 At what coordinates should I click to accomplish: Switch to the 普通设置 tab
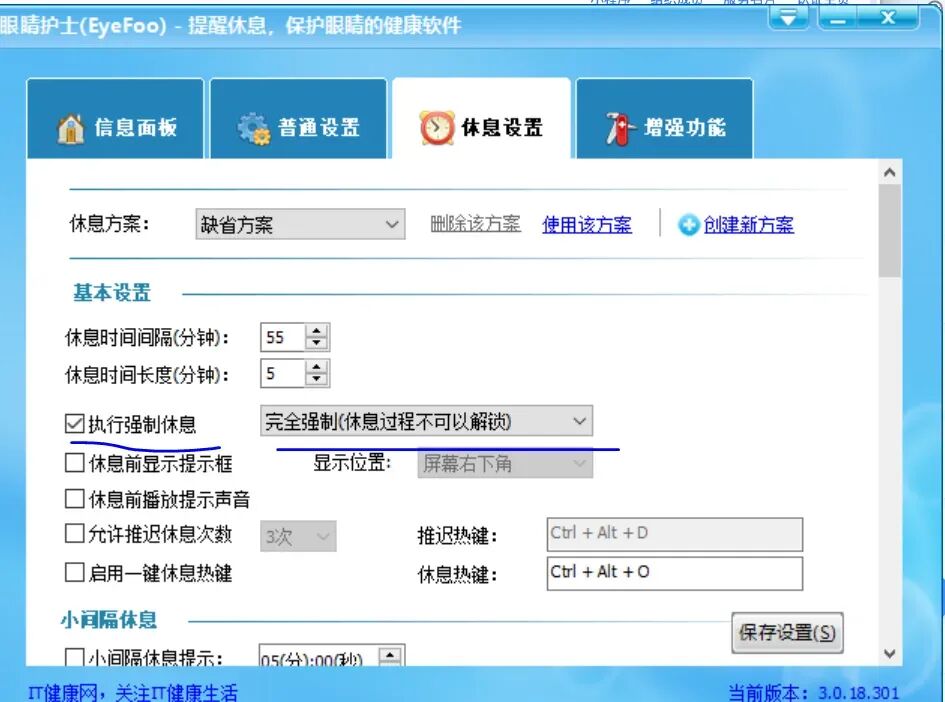click(298, 119)
